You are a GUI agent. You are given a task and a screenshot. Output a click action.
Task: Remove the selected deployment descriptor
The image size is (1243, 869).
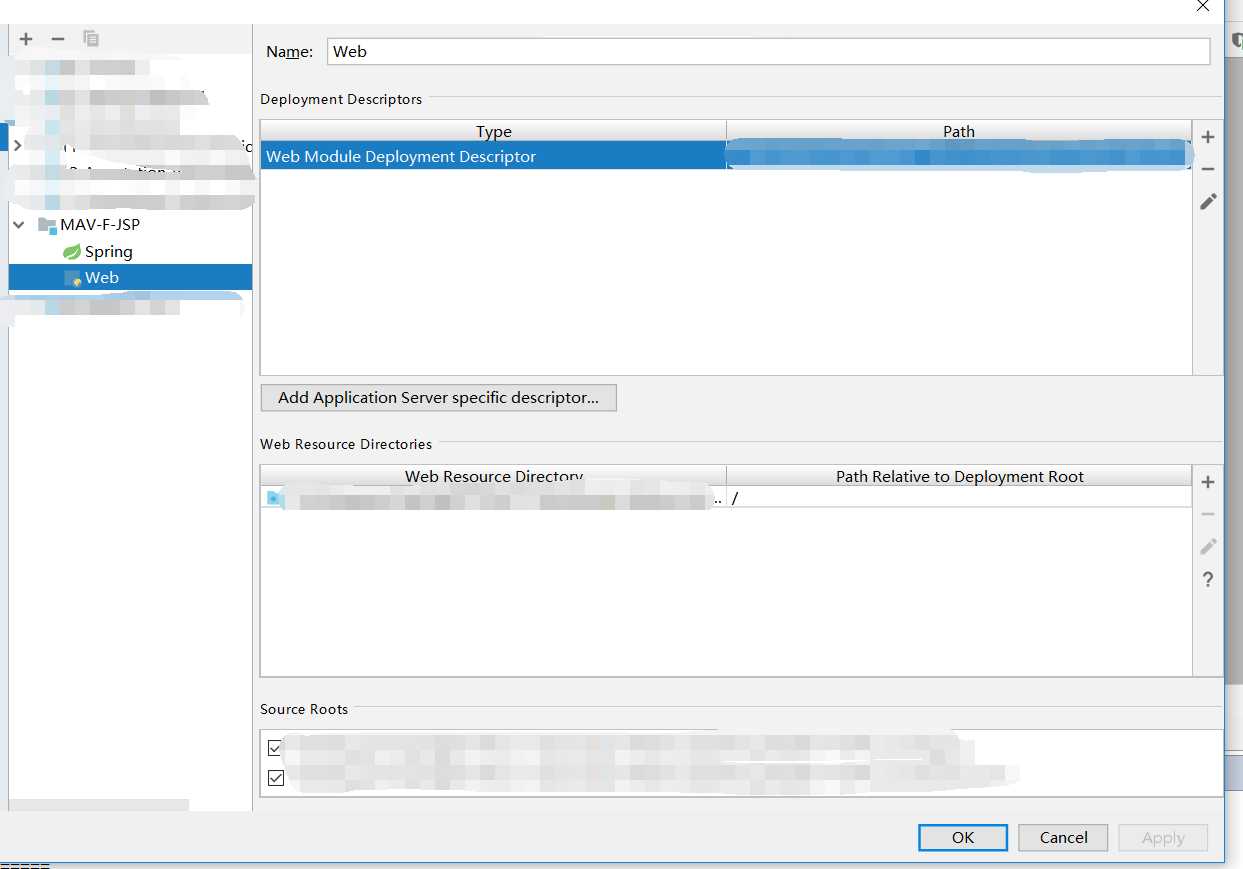click(1208, 169)
